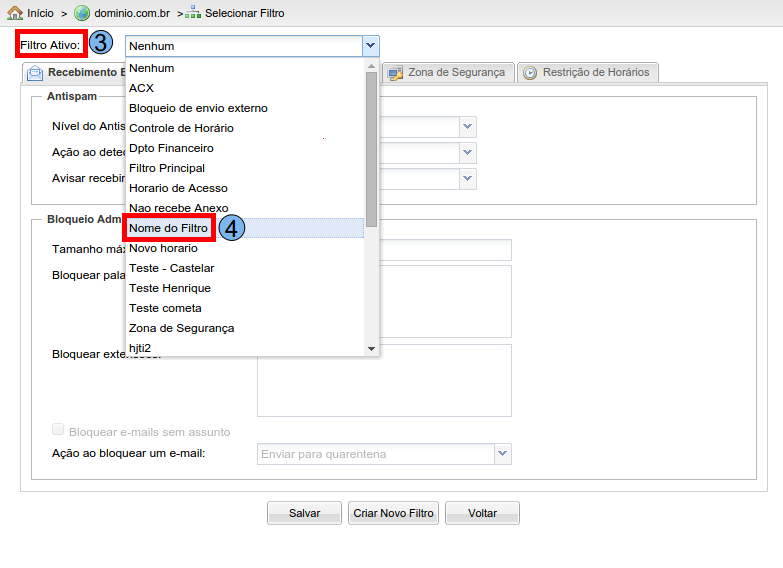Click scroll down arrow in filter list

pos(371,349)
